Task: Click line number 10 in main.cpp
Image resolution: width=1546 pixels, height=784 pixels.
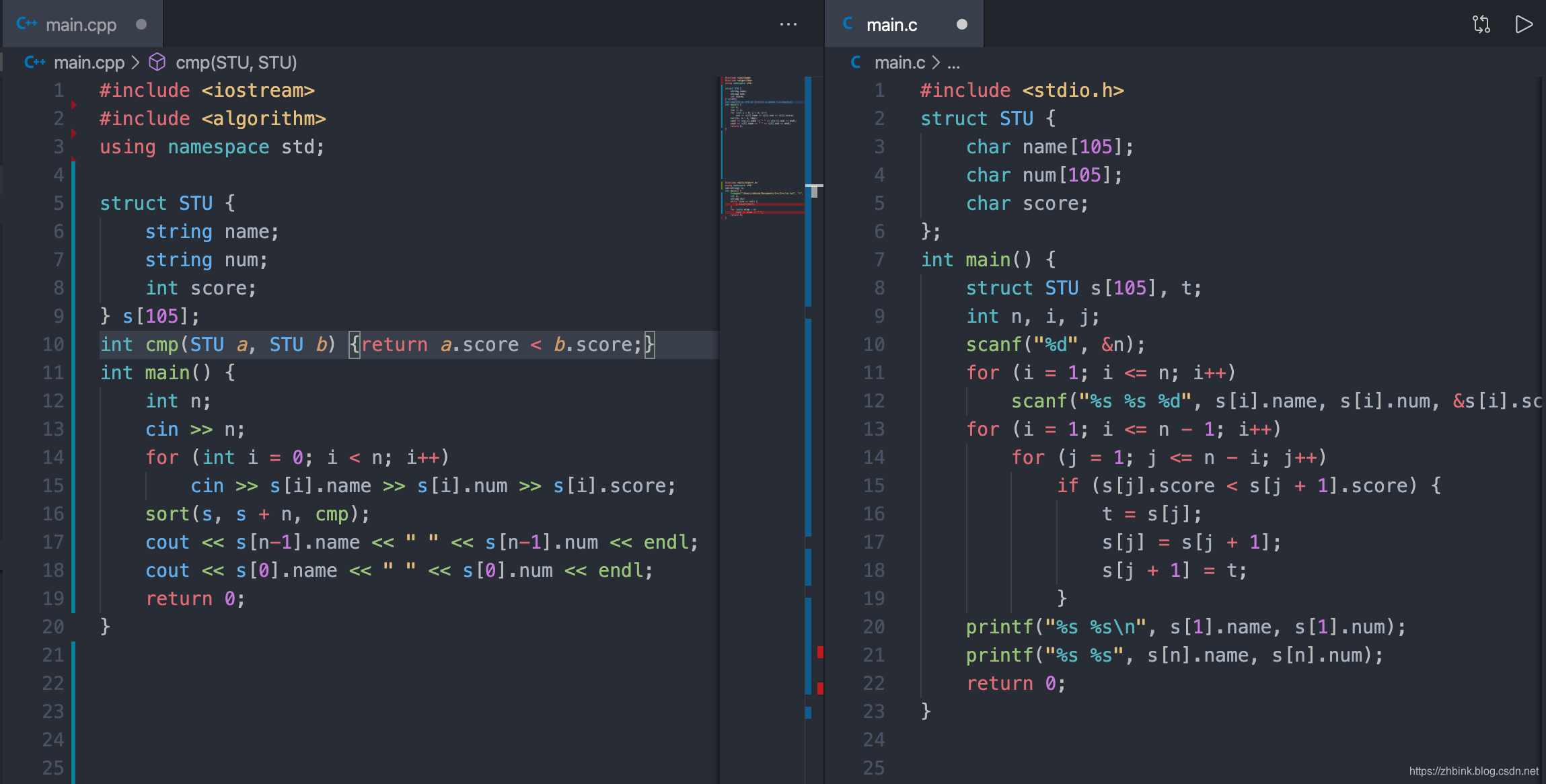Action: tap(53, 344)
